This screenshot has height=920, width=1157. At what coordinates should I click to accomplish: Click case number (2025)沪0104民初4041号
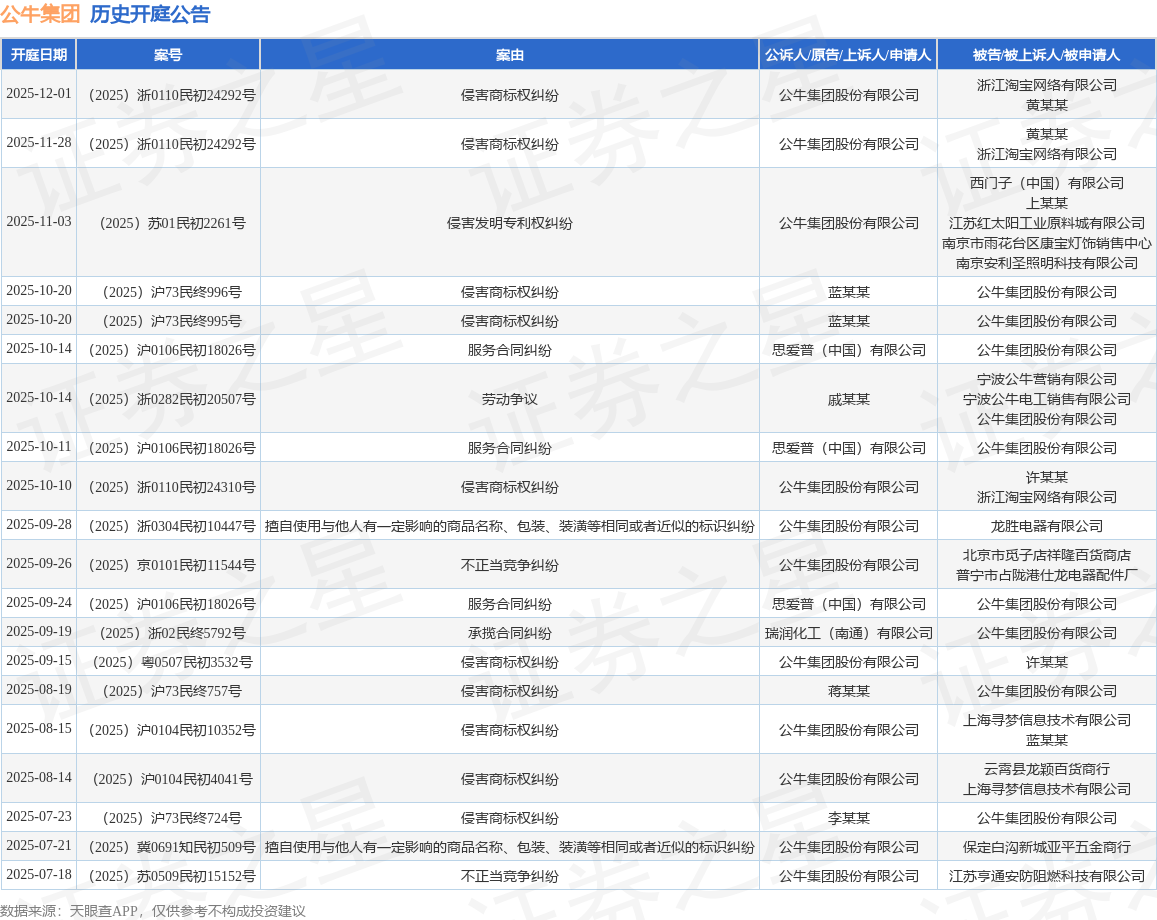(x=173, y=779)
